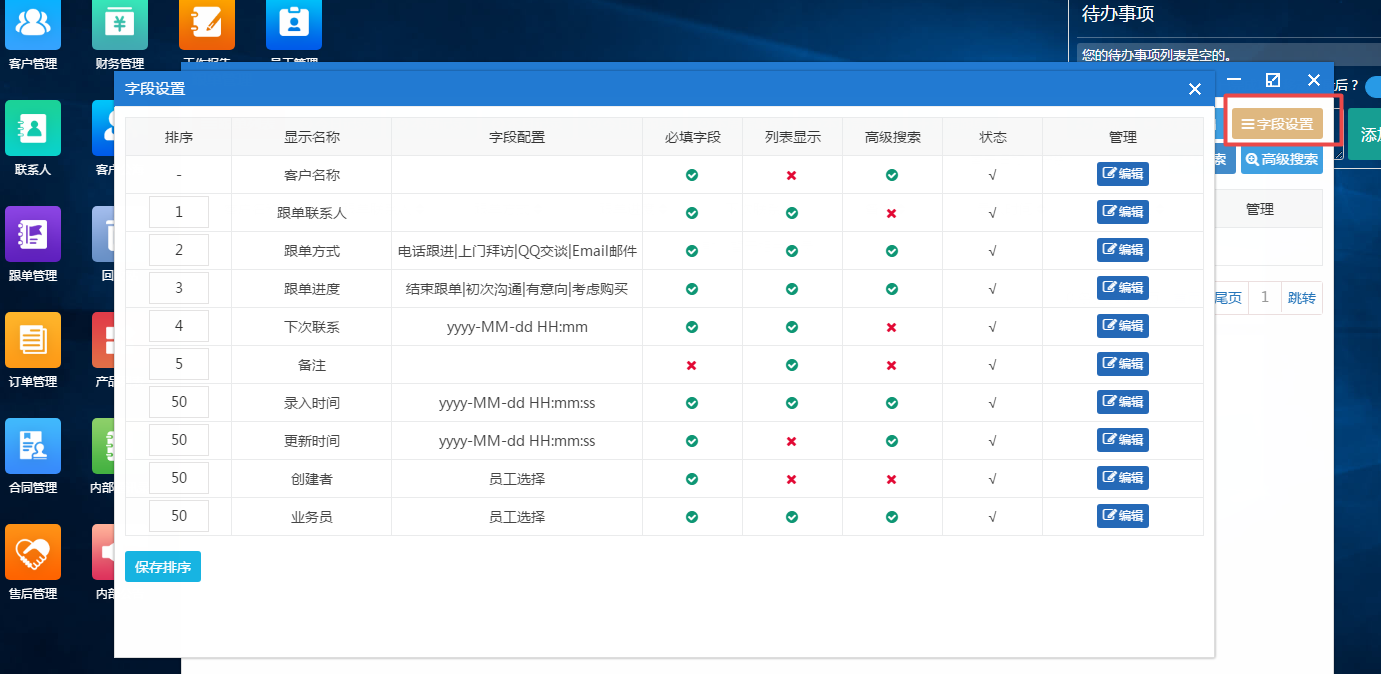Edit the 更新时间 field
This screenshot has height=674, width=1381.
(x=1123, y=440)
